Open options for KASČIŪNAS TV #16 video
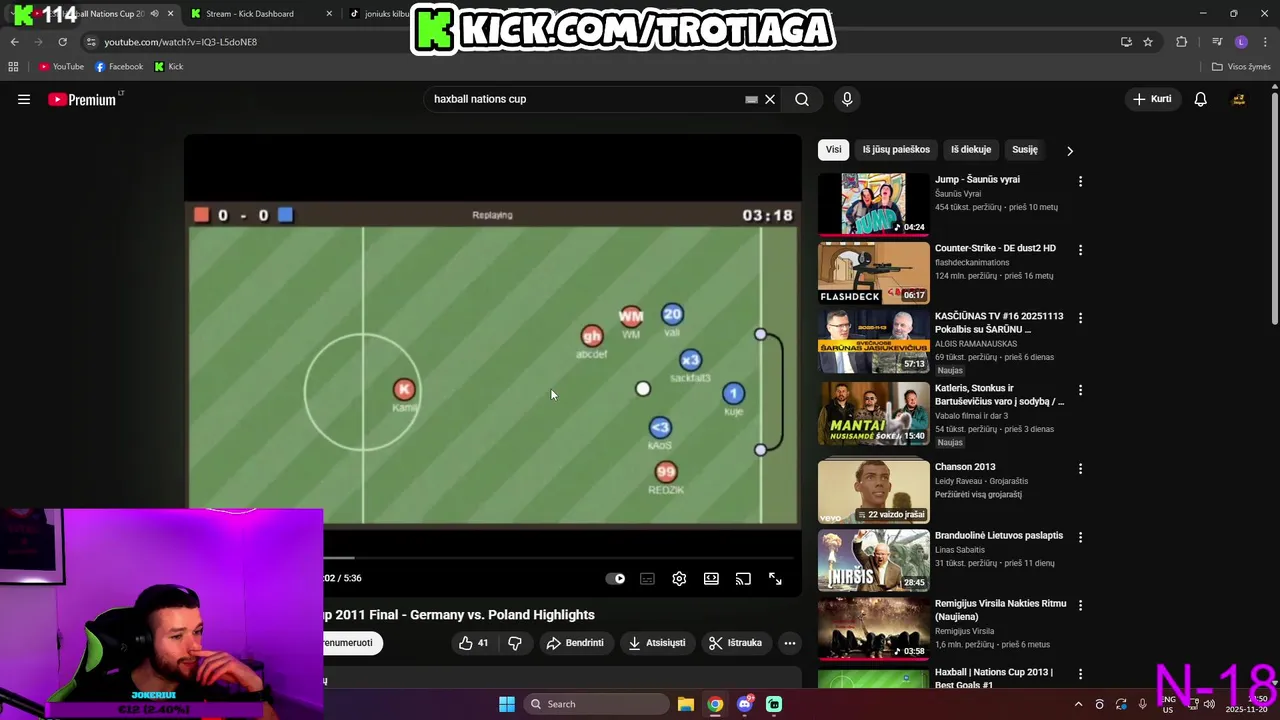1280x720 pixels. (1080, 318)
